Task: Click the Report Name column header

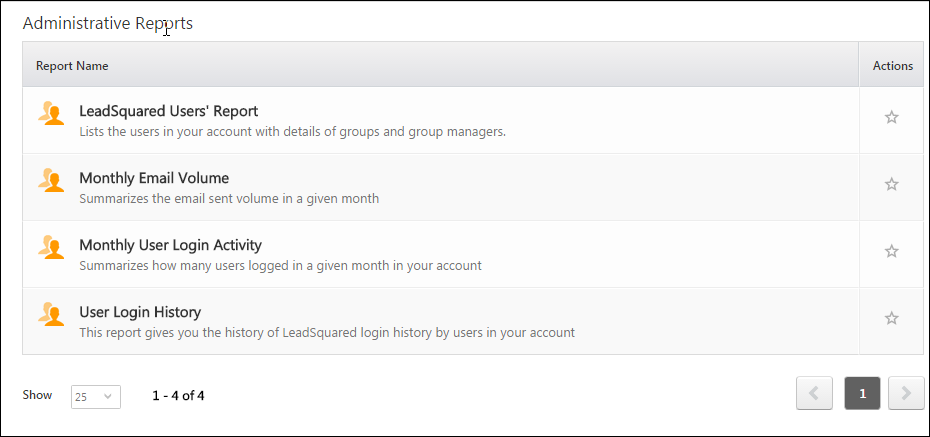Action: click(72, 66)
